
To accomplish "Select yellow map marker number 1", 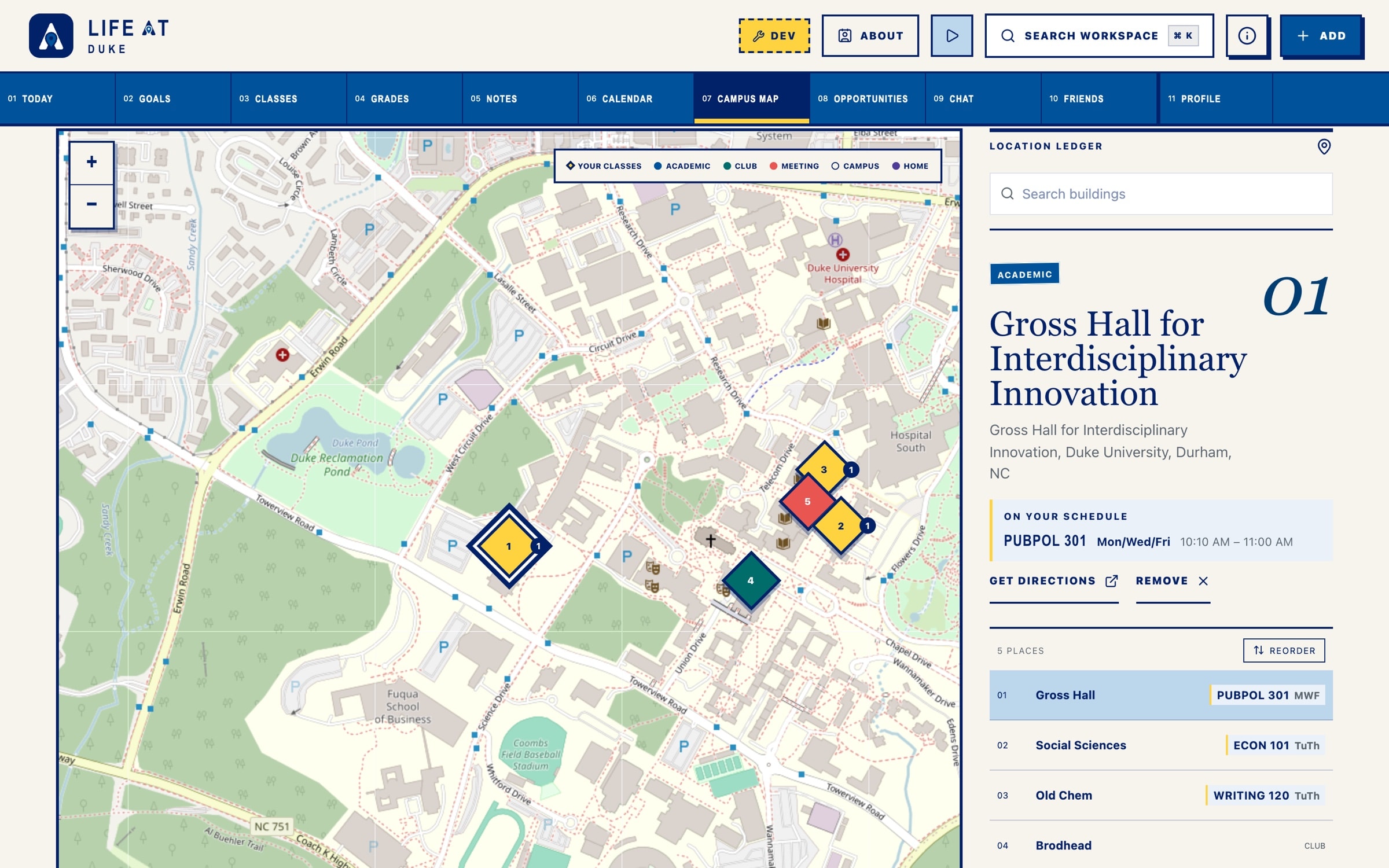I will tap(509, 546).
